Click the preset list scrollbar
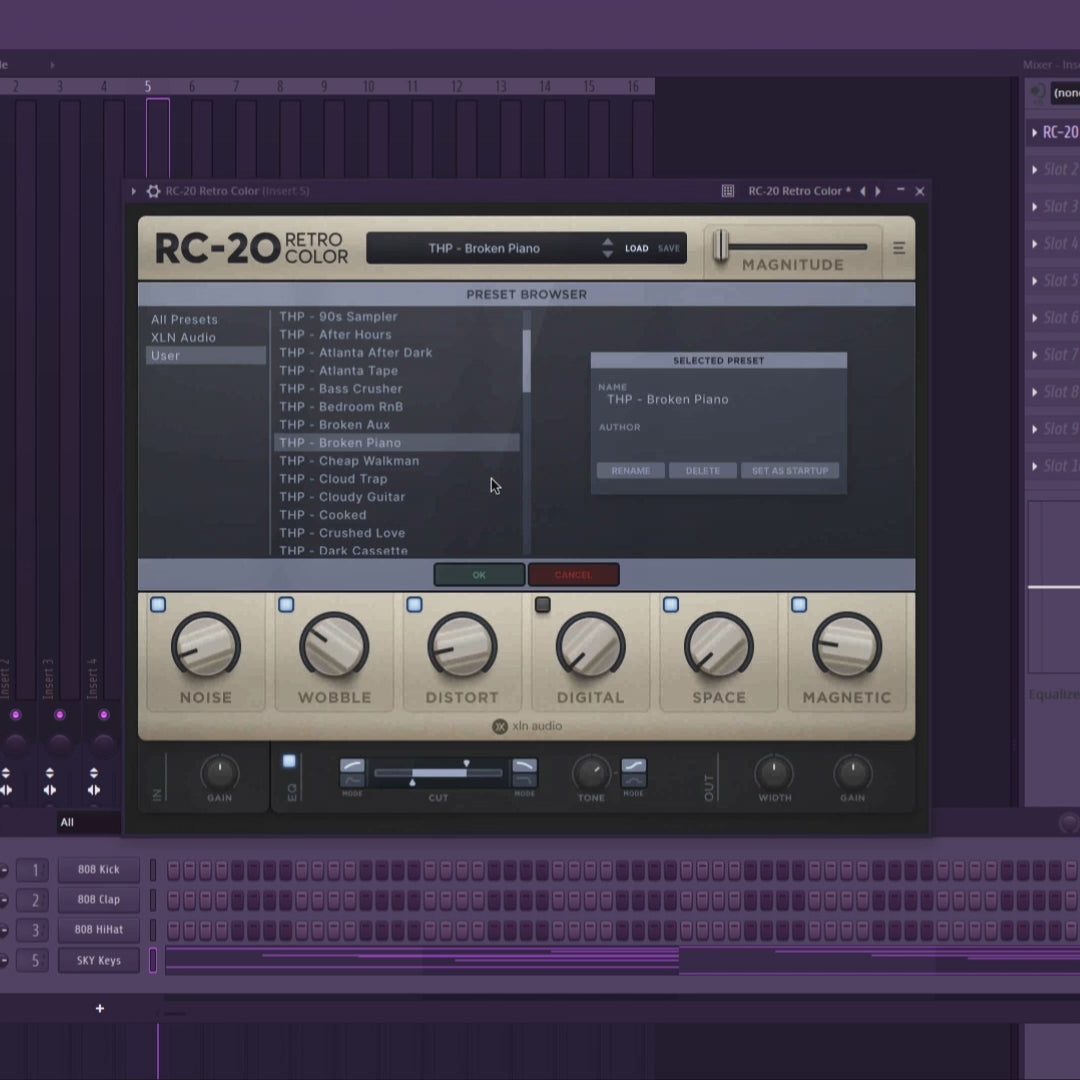 527,361
